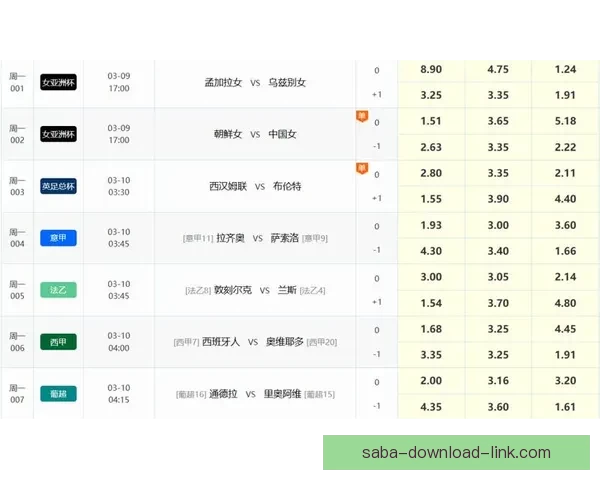Click the orange 单 tag on the 西汉姆联 match
Viewport: 600px width, 480px height.
click(x=362, y=168)
